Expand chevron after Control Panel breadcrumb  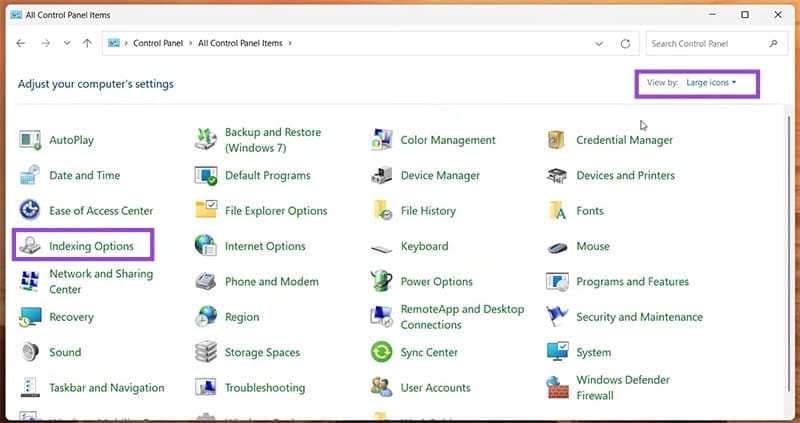point(190,43)
